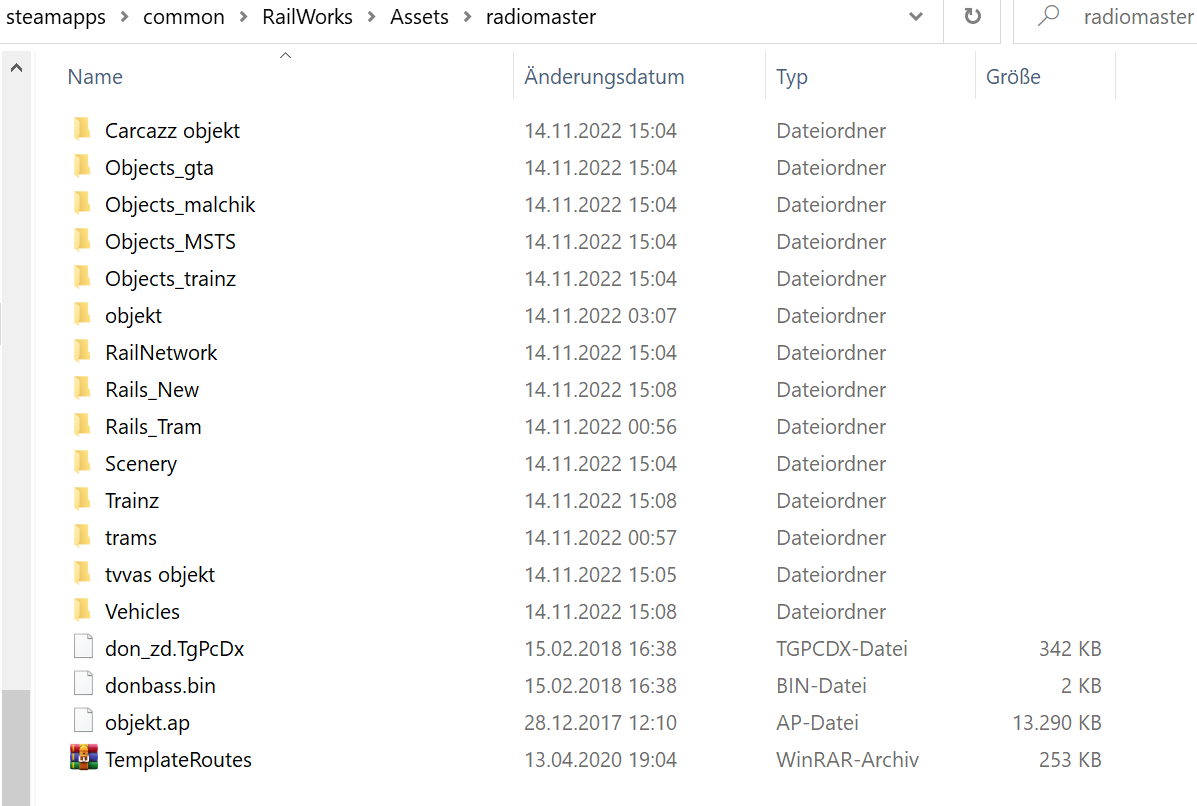Expand the chevron after common breadcrumb
The image size is (1197, 806).
coord(244,17)
